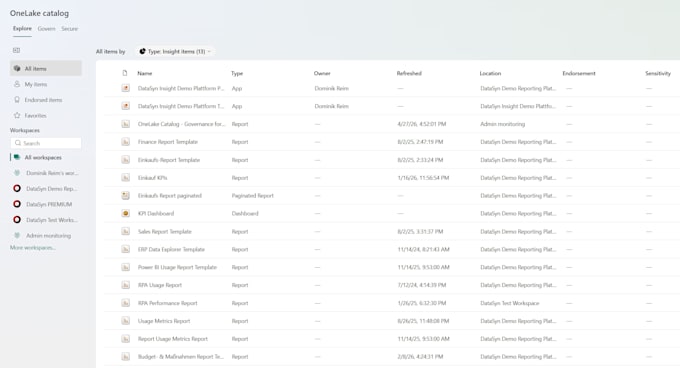This screenshot has height=368, width=680.
Task: Click report icon for Usage Metrics Report
Action: (x=125, y=321)
